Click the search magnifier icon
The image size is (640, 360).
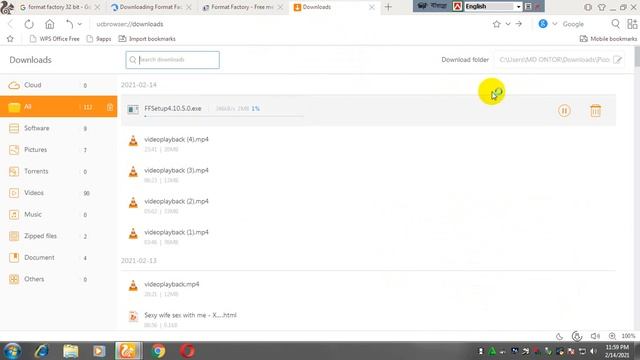pyautogui.click(x=616, y=24)
